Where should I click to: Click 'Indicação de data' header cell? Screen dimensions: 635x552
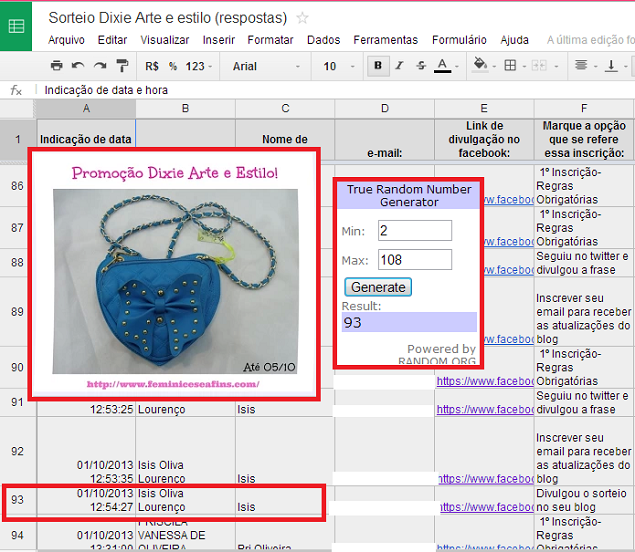point(86,139)
